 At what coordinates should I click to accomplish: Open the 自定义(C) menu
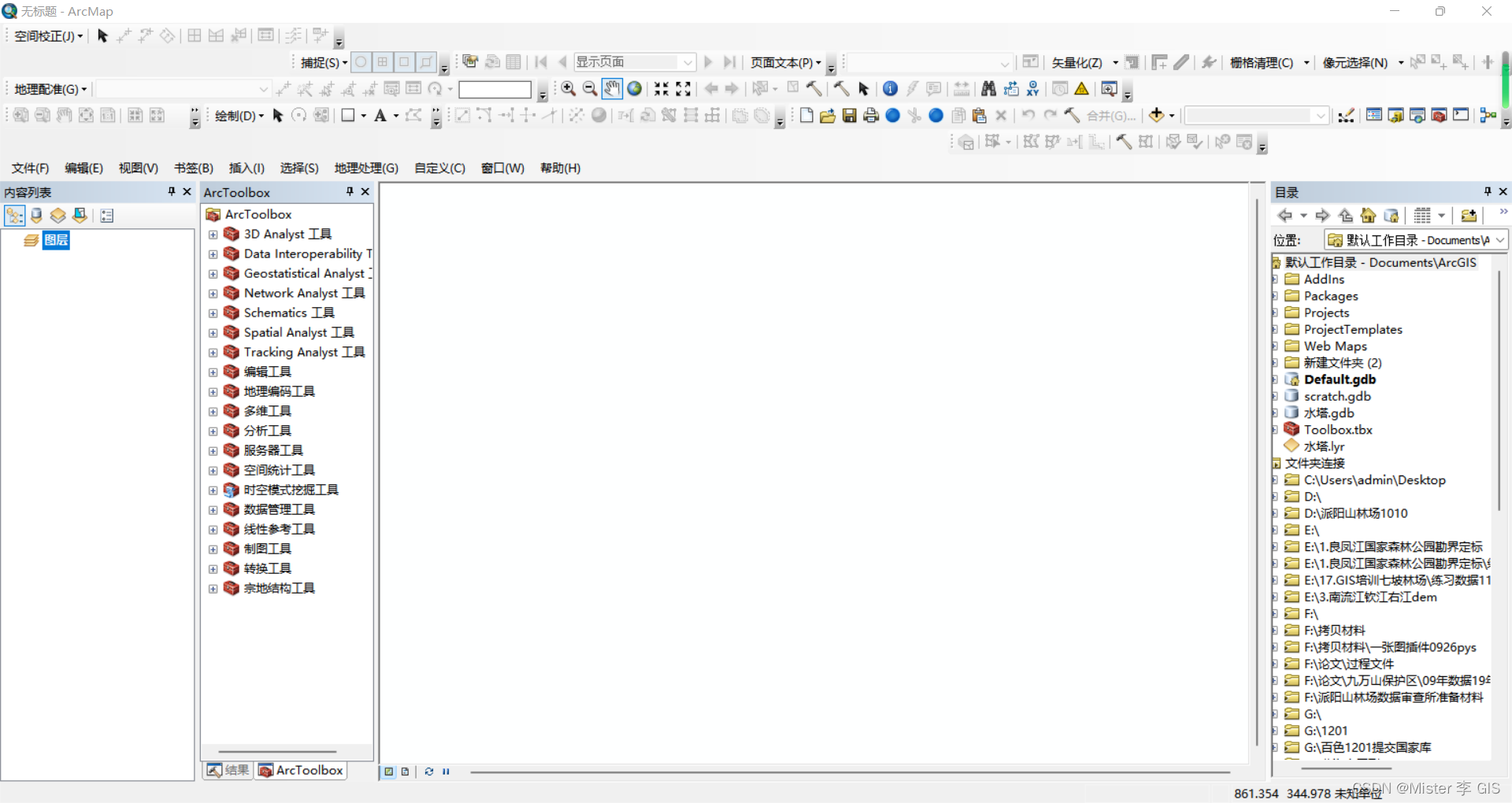pos(439,168)
